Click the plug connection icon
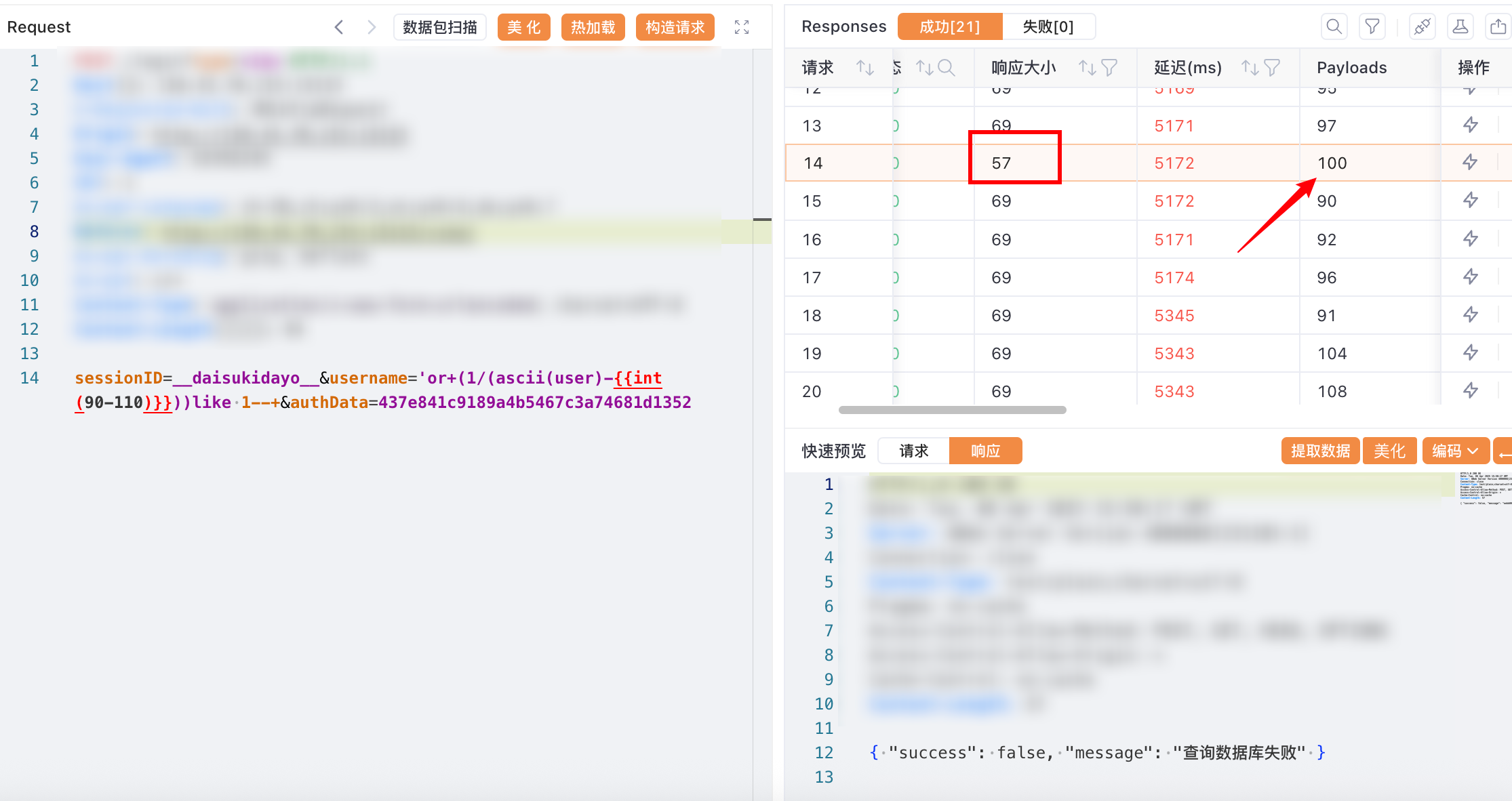The width and height of the screenshot is (1512, 801). coord(1422,27)
